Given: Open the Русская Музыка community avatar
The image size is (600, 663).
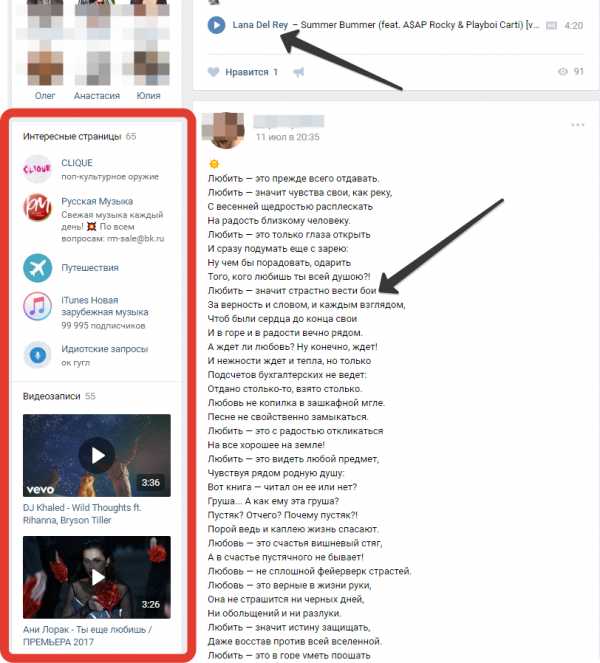Looking at the screenshot, I should (x=37, y=207).
